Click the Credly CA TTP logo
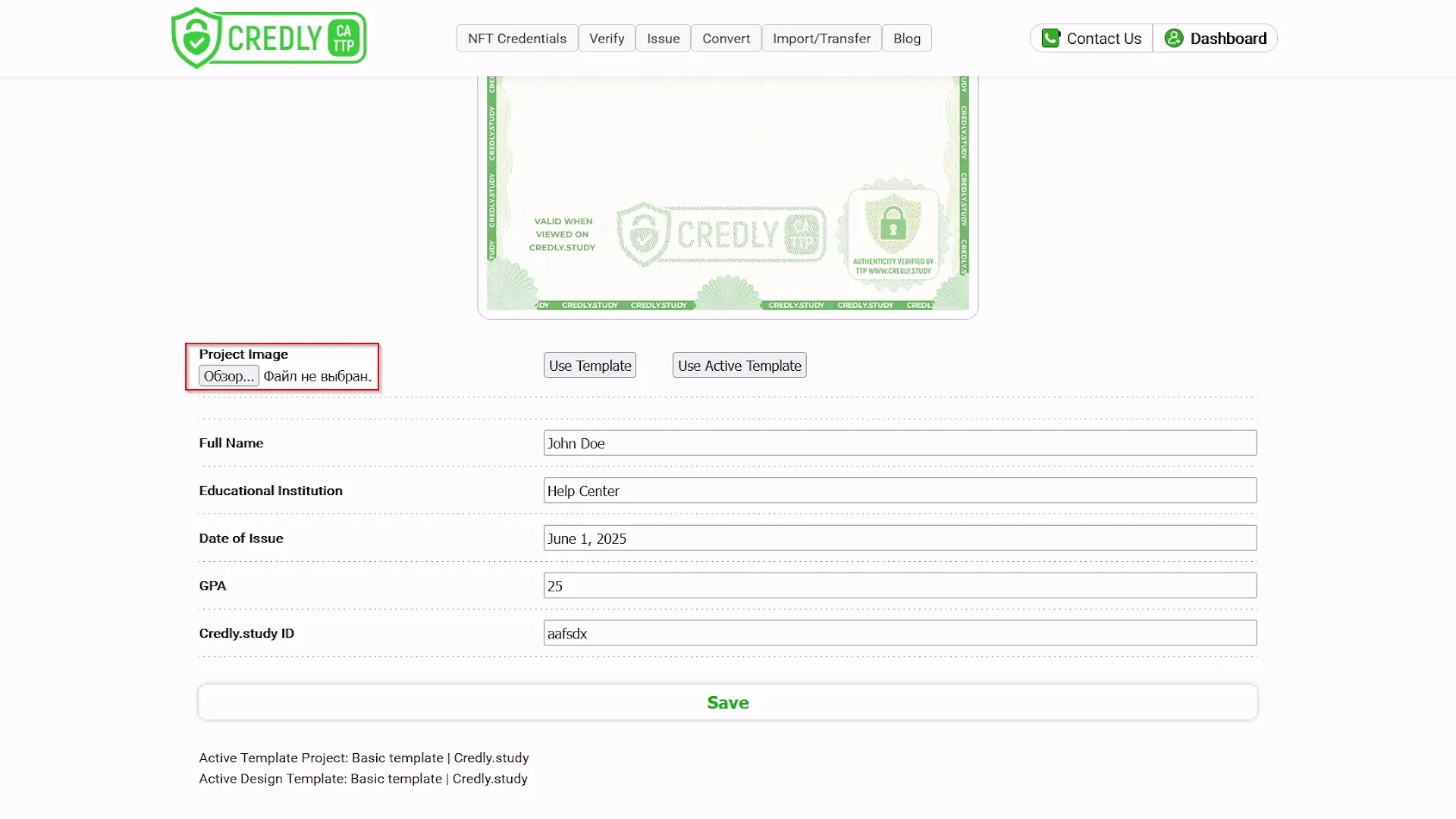Screen dimensions: 1456x819 click(269, 38)
